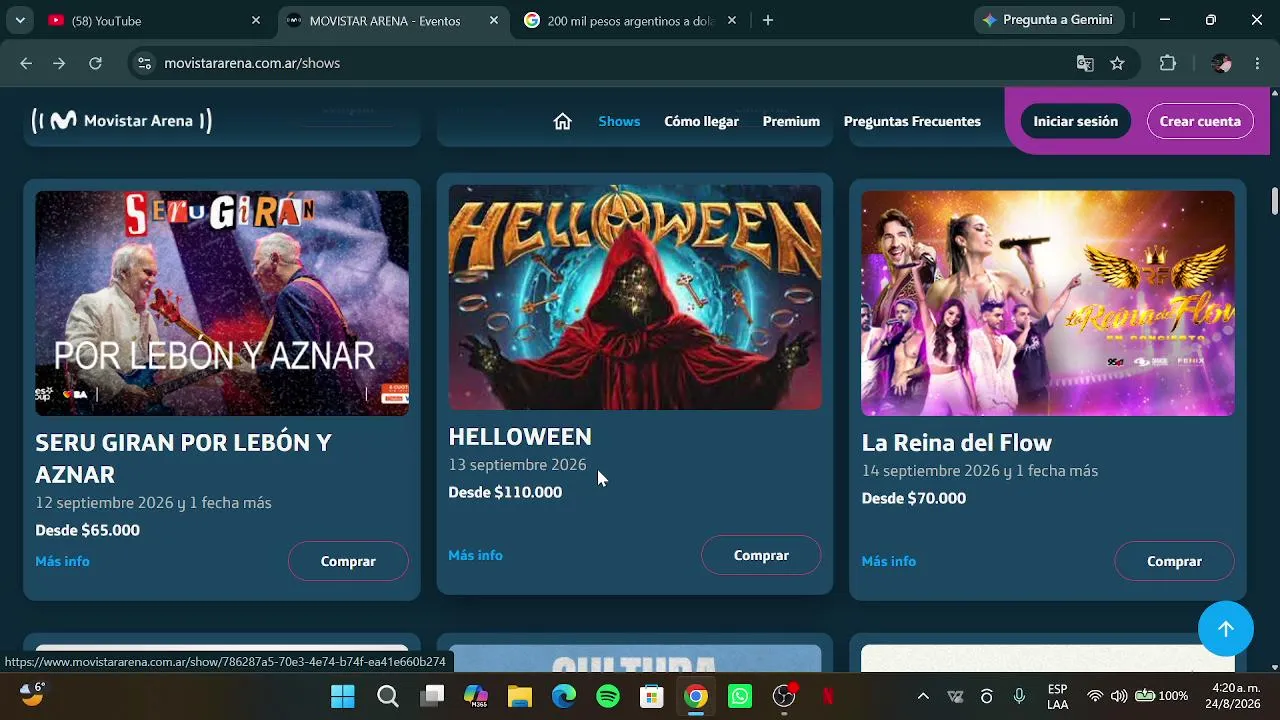This screenshot has height=720, width=1280.
Task: Close the YouTube tab
Action: (256, 20)
